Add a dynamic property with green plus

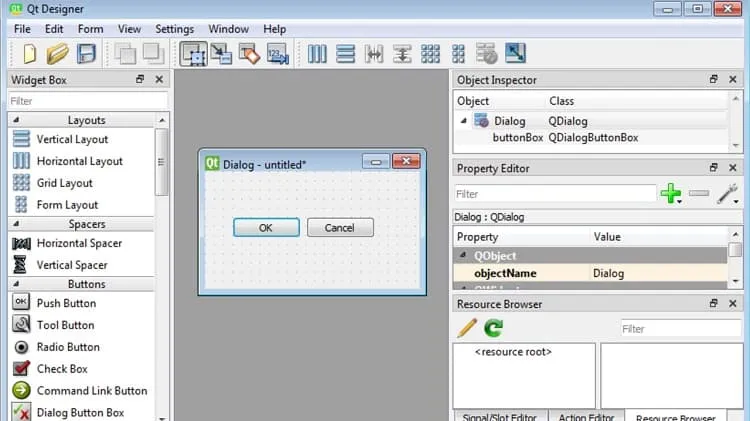coord(671,193)
